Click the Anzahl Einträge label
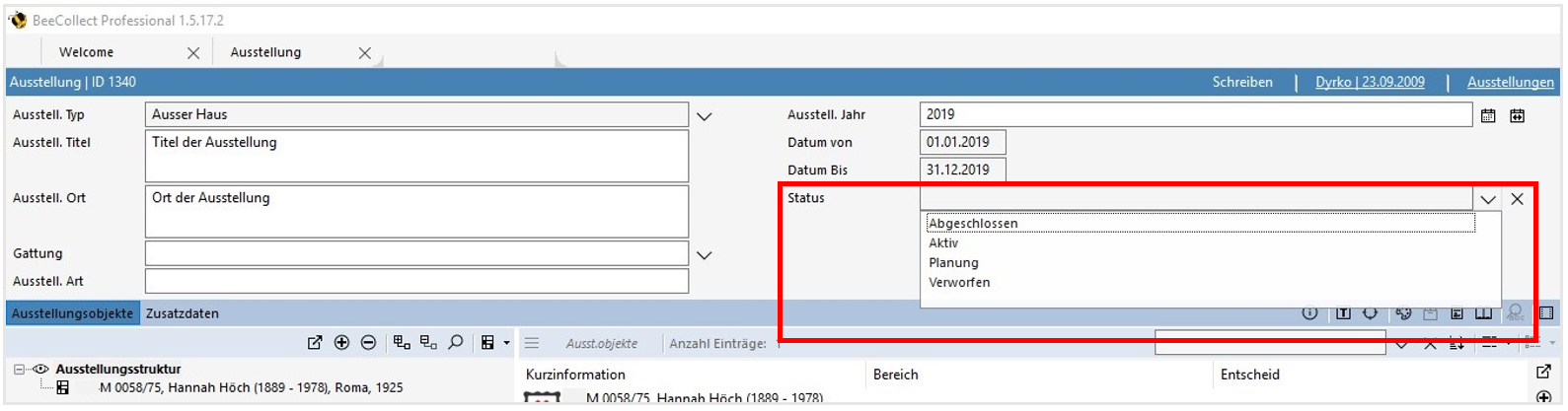Image resolution: width=1568 pixels, height=411 pixels. (x=717, y=344)
